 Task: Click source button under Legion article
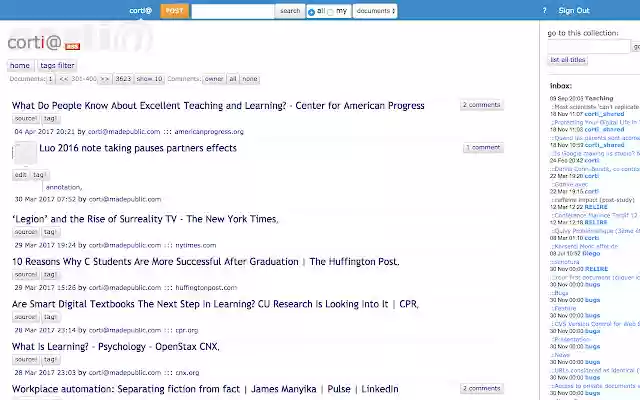26,232
